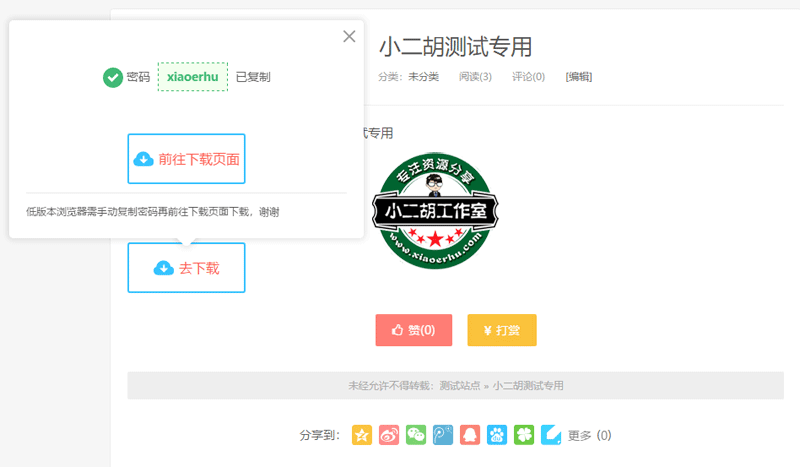Open the 未分类 category link
Viewport: 800px width, 467px height.
[x=423, y=77]
